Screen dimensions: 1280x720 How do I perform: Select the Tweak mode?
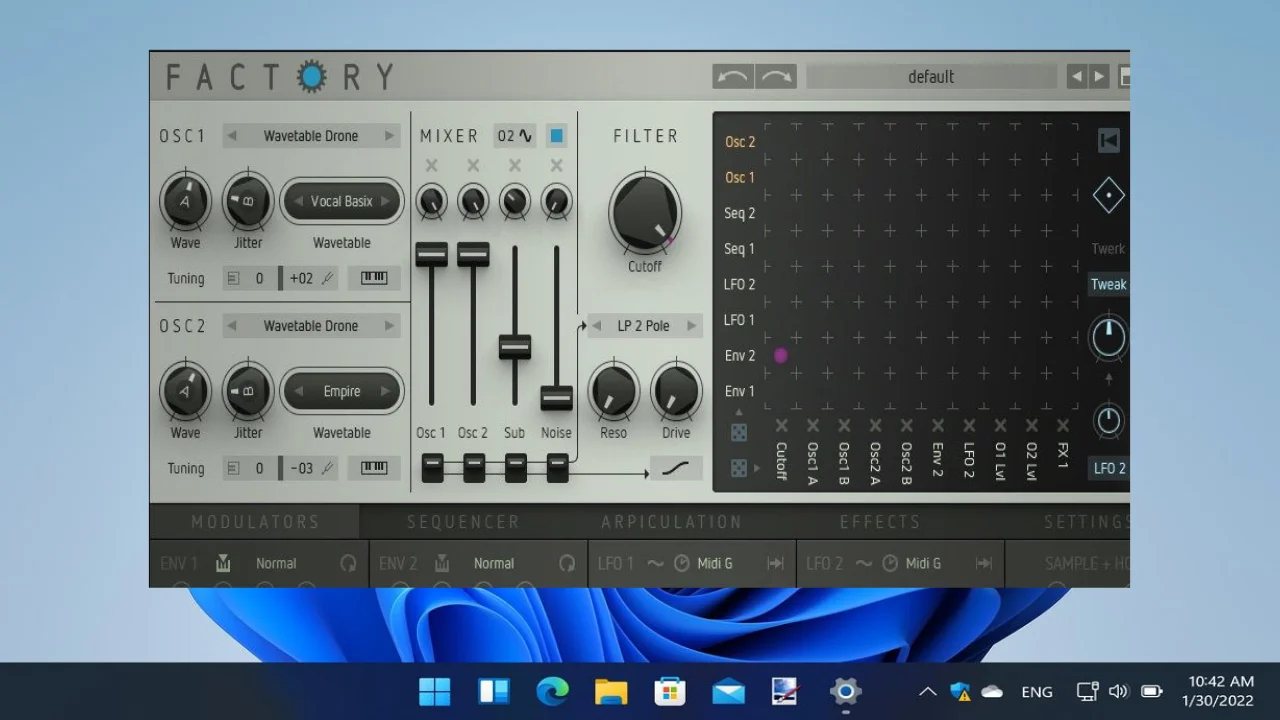point(1108,285)
